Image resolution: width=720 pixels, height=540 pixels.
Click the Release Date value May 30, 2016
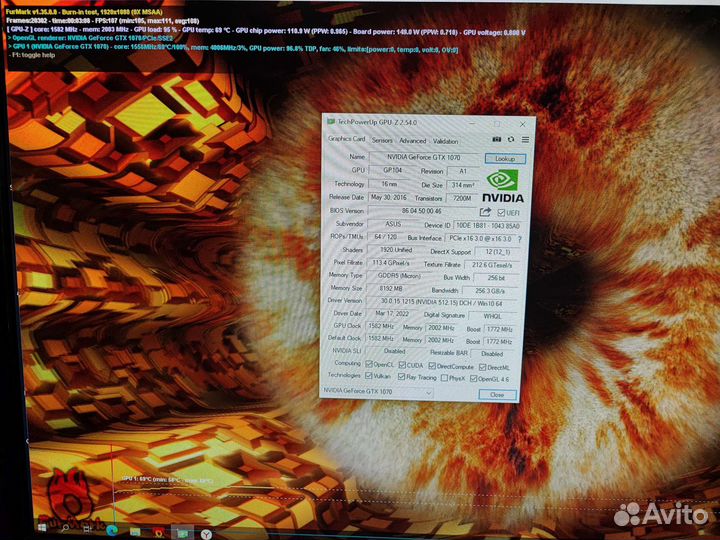388,197
